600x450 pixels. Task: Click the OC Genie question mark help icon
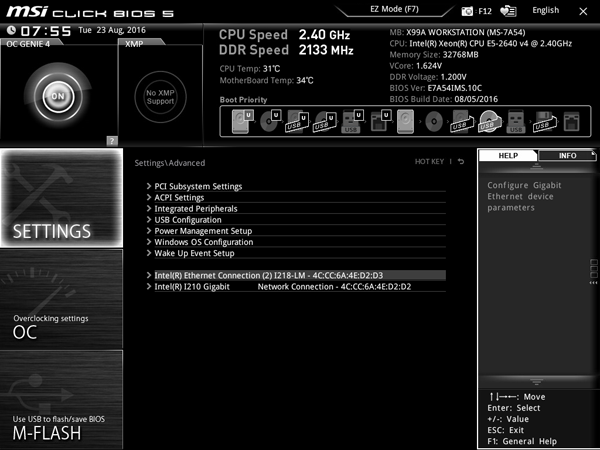click(x=111, y=141)
